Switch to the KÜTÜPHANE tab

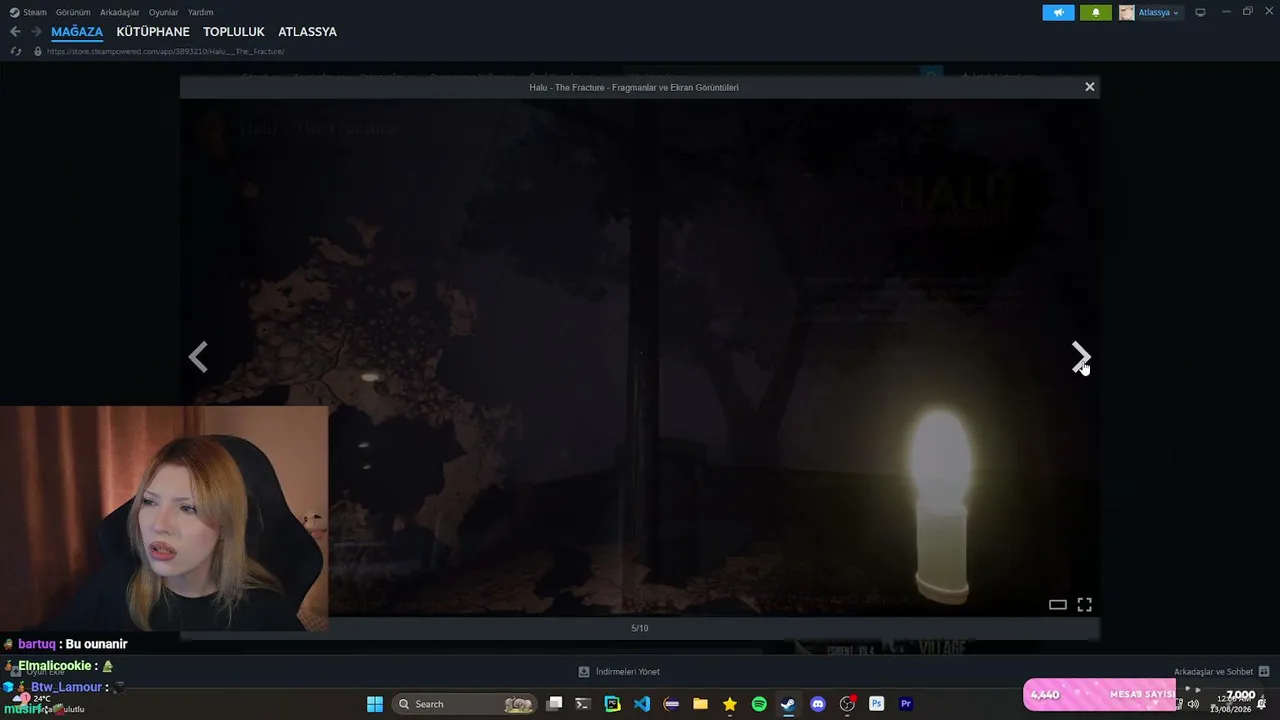153,32
